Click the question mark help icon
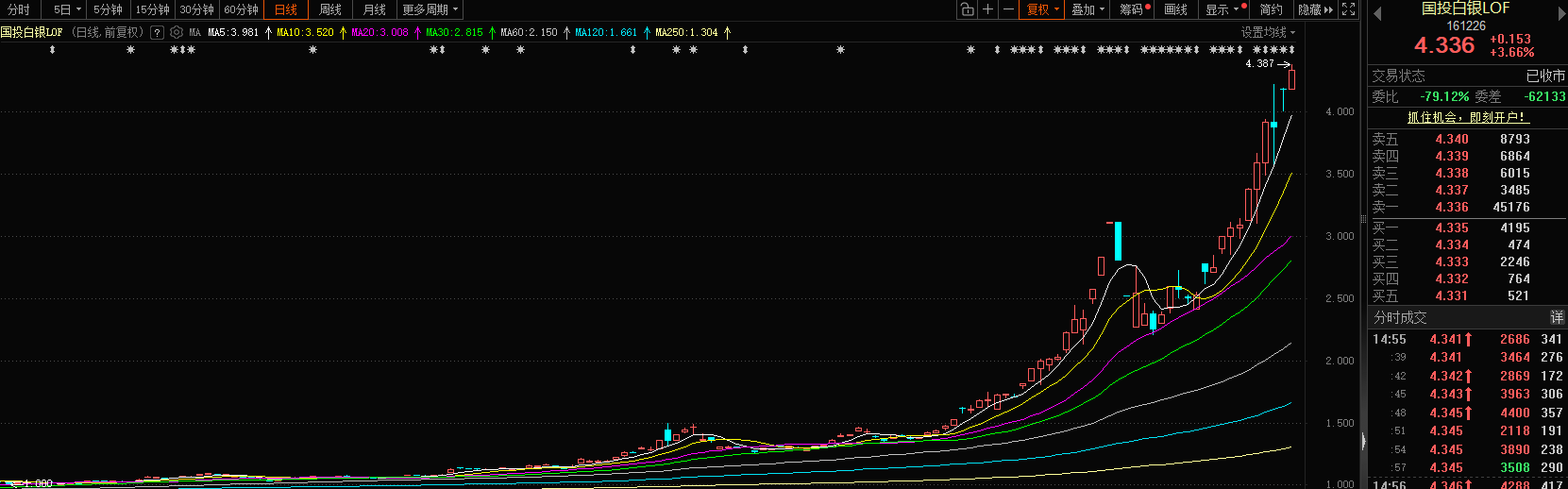The height and width of the screenshot is (489, 1568). pyautogui.click(x=157, y=32)
